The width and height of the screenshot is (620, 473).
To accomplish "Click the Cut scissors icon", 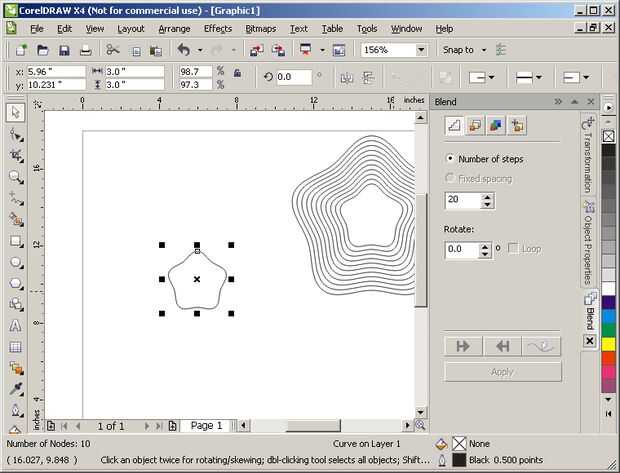I will click(113, 50).
